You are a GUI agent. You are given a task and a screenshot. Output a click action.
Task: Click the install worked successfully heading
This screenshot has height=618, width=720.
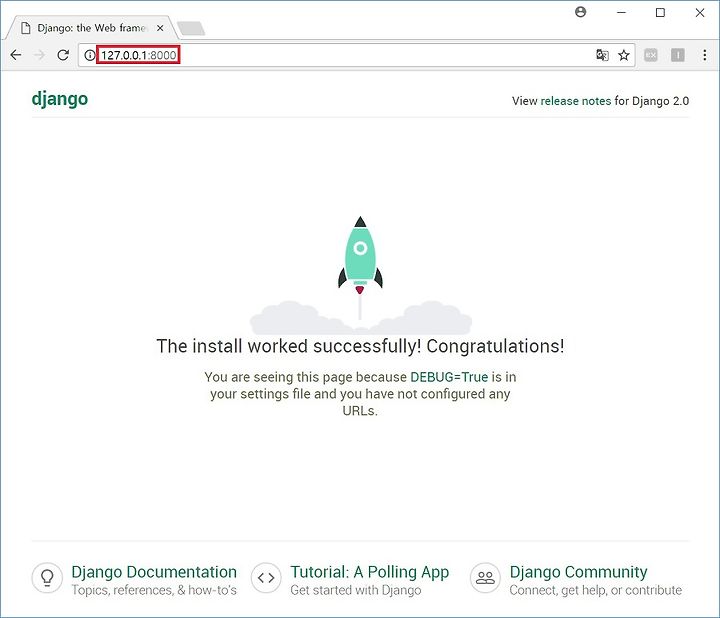pyautogui.click(x=360, y=346)
